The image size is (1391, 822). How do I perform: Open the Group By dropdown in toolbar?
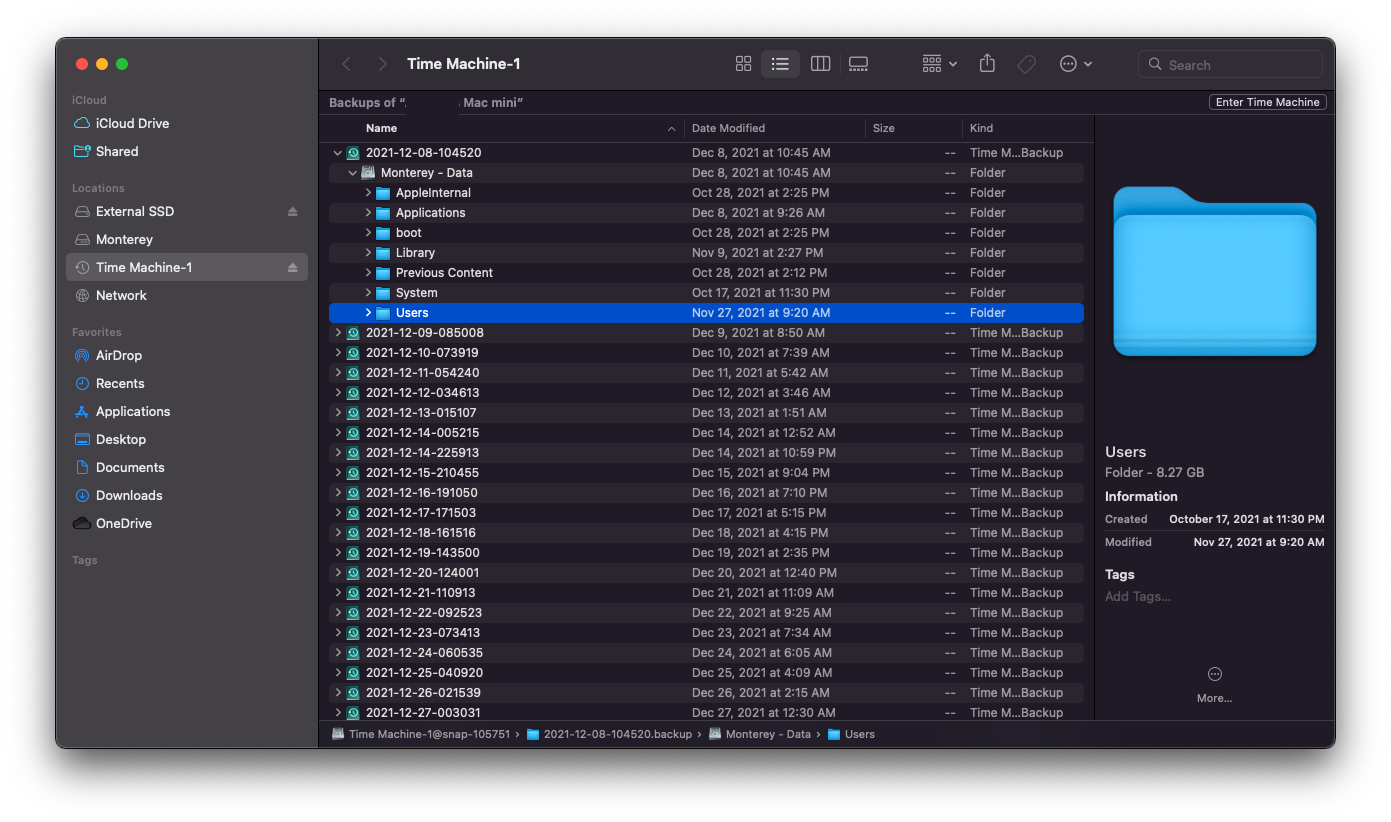[x=939, y=64]
